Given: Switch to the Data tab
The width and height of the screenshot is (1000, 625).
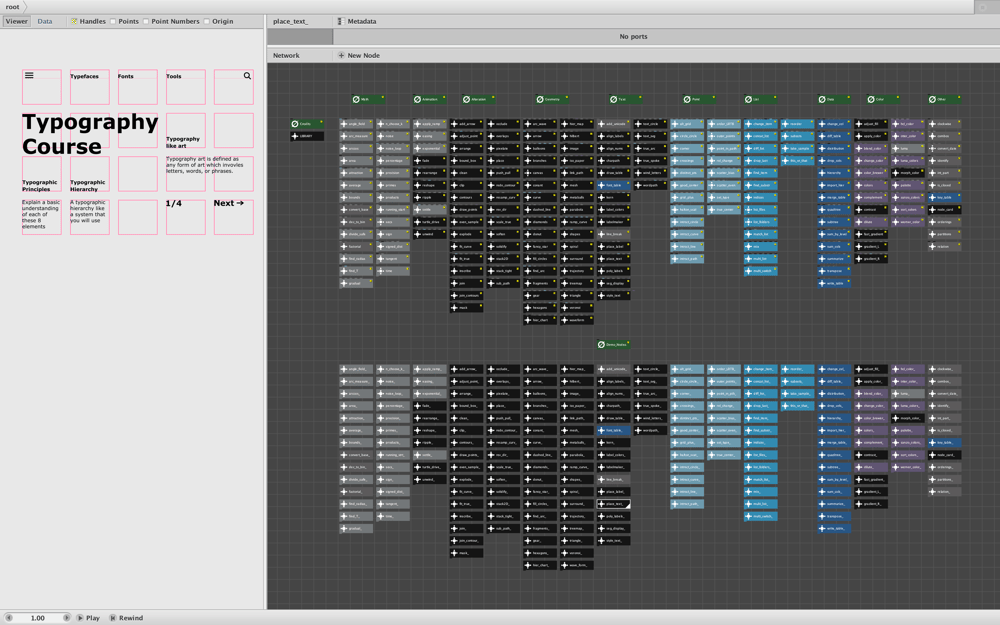Looking at the screenshot, I should click(45, 21).
